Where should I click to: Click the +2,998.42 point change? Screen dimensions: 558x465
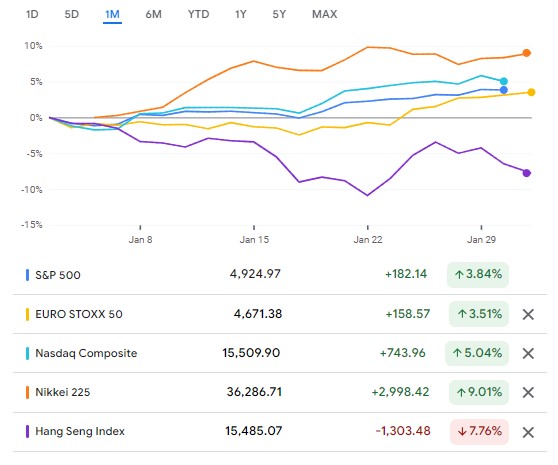(x=400, y=392)
